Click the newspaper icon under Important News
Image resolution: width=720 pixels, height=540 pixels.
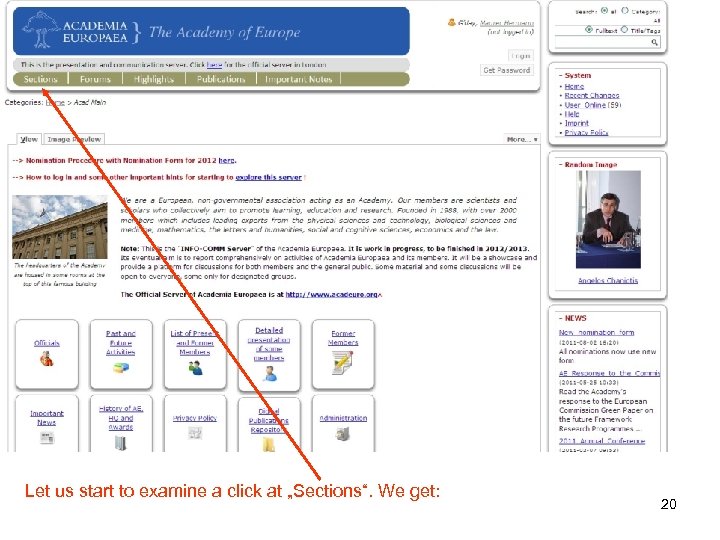[46, 438]
